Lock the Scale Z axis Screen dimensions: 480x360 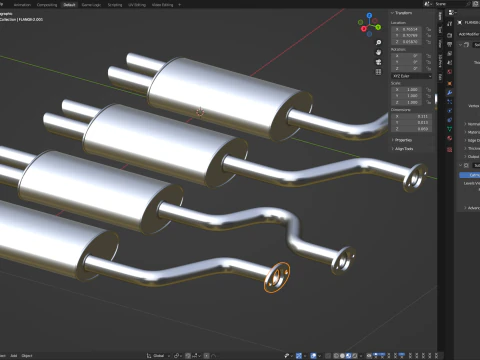428,102
